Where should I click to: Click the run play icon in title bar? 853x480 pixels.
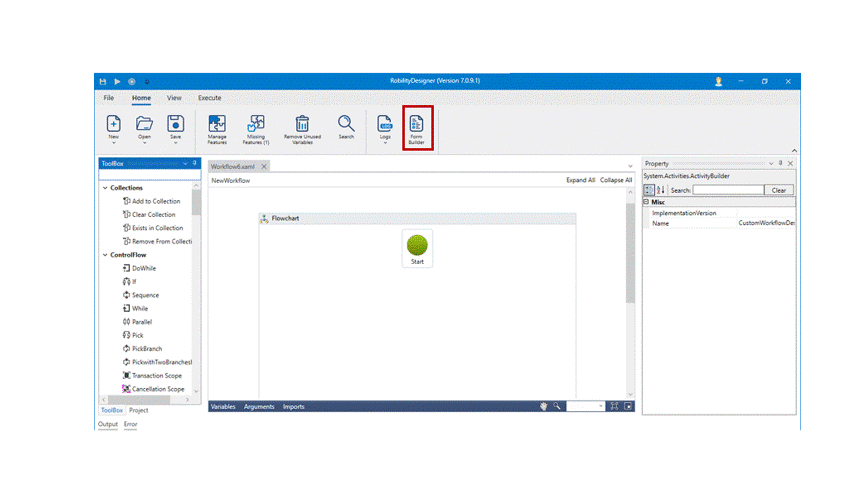pyautogui.click(x=117, y=81)
